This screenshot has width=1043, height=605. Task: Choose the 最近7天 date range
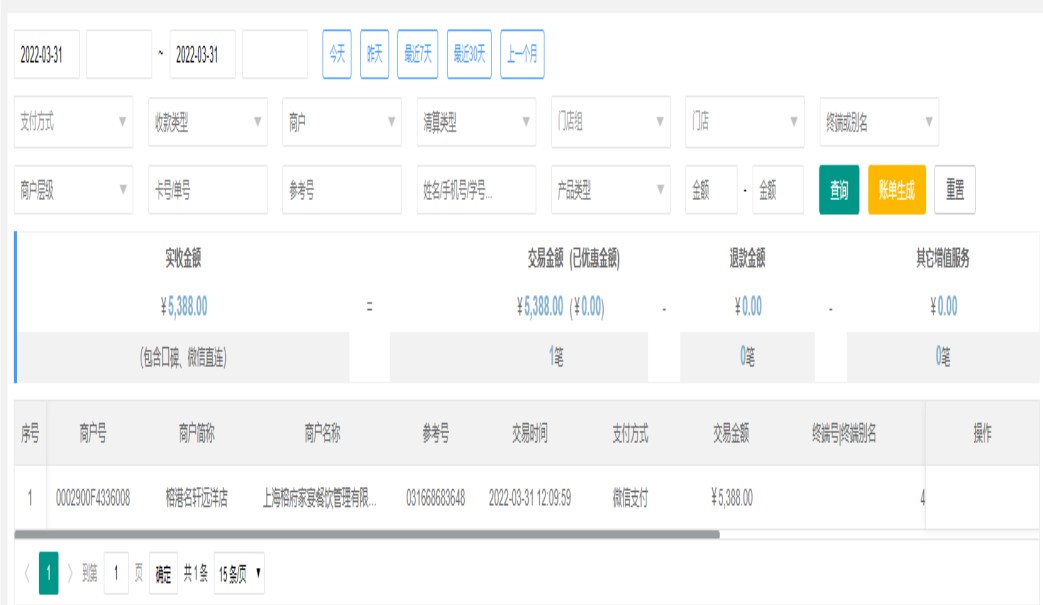click(x=417, y=54)
